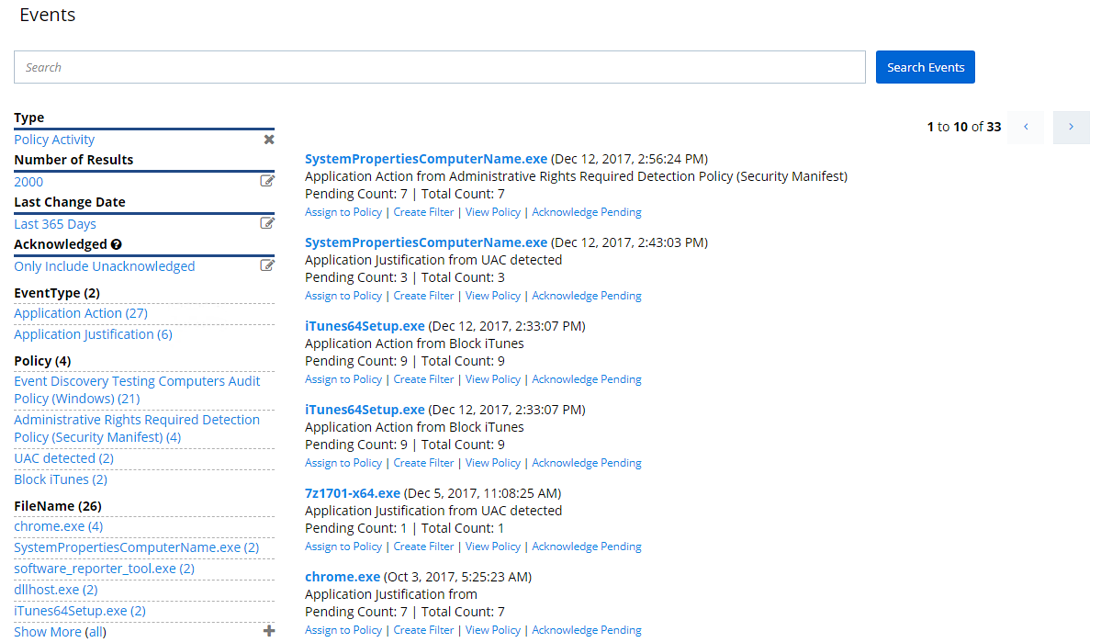Image resolution: width=1100 pixels, height=643 pixels.
Task: Acknowledge Pending for 2:43:03 PM event
Action: pos(586,296)
